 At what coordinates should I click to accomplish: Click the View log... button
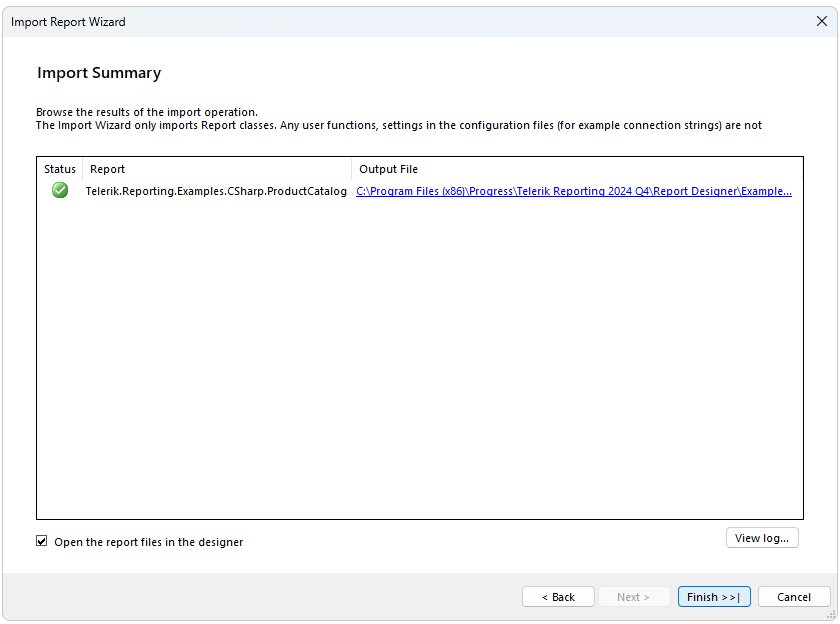point(761,538)
